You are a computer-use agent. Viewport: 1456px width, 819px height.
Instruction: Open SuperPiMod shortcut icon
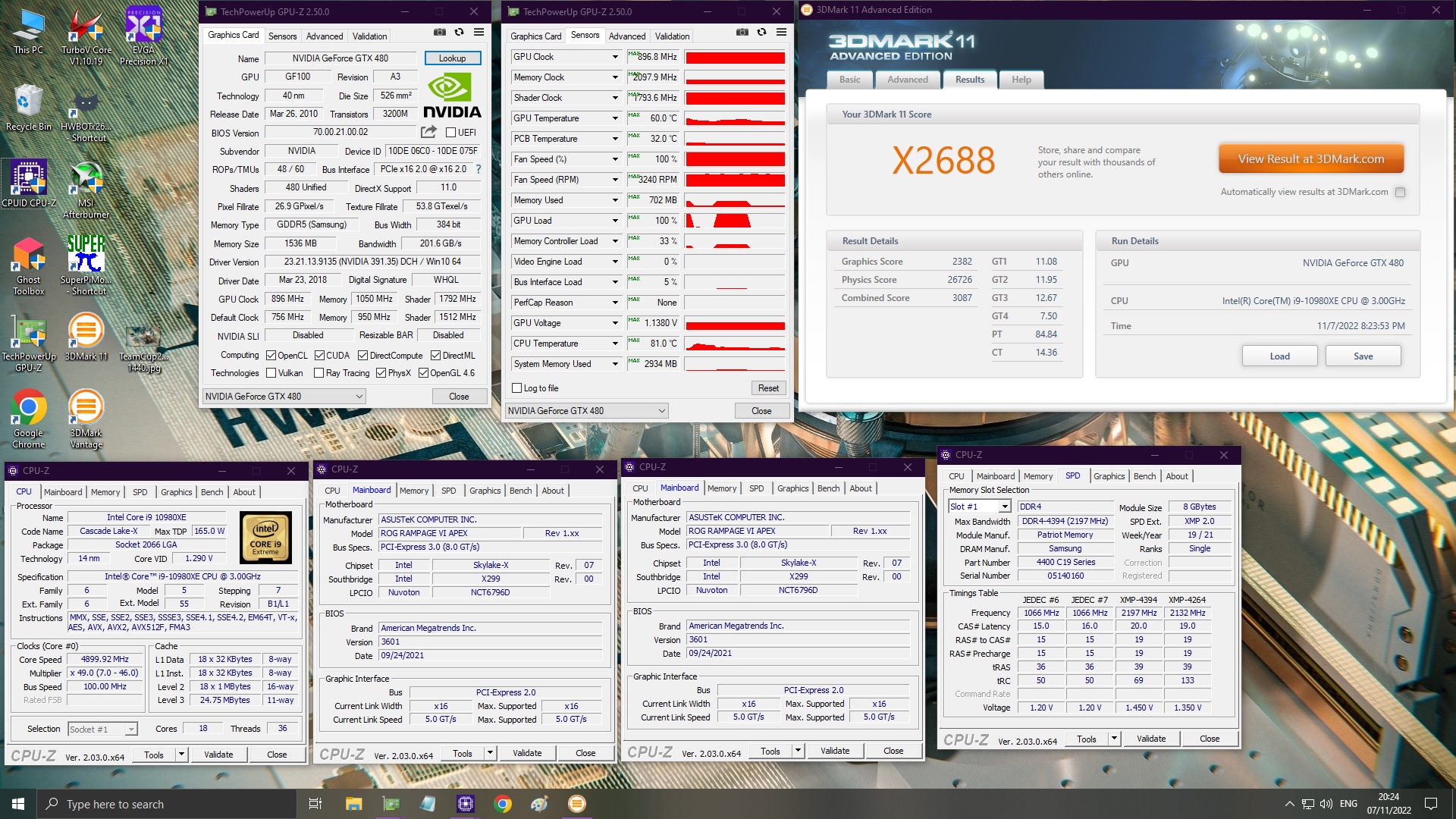pos(86,266)
